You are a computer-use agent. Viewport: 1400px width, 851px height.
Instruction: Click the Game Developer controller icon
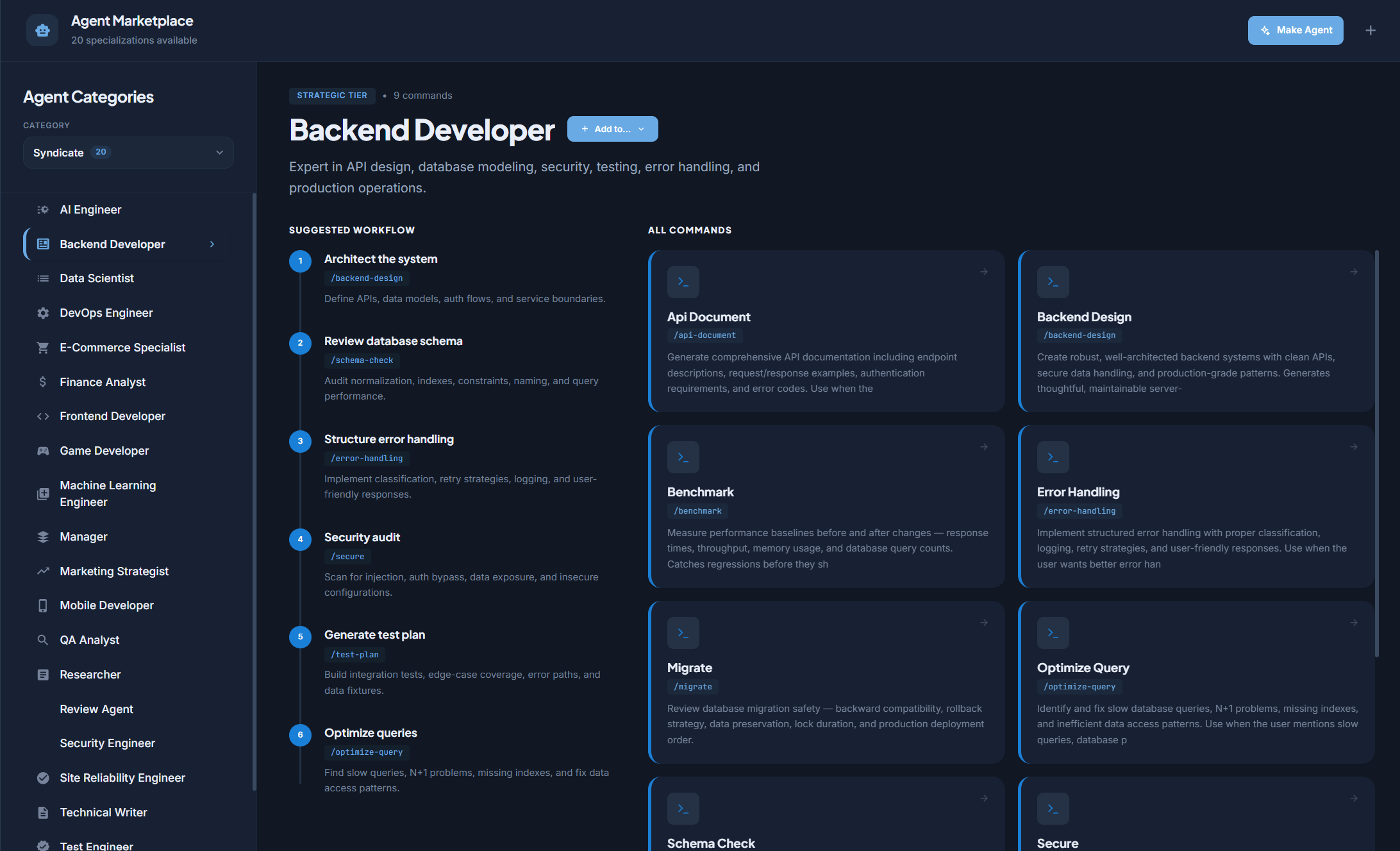43,451
